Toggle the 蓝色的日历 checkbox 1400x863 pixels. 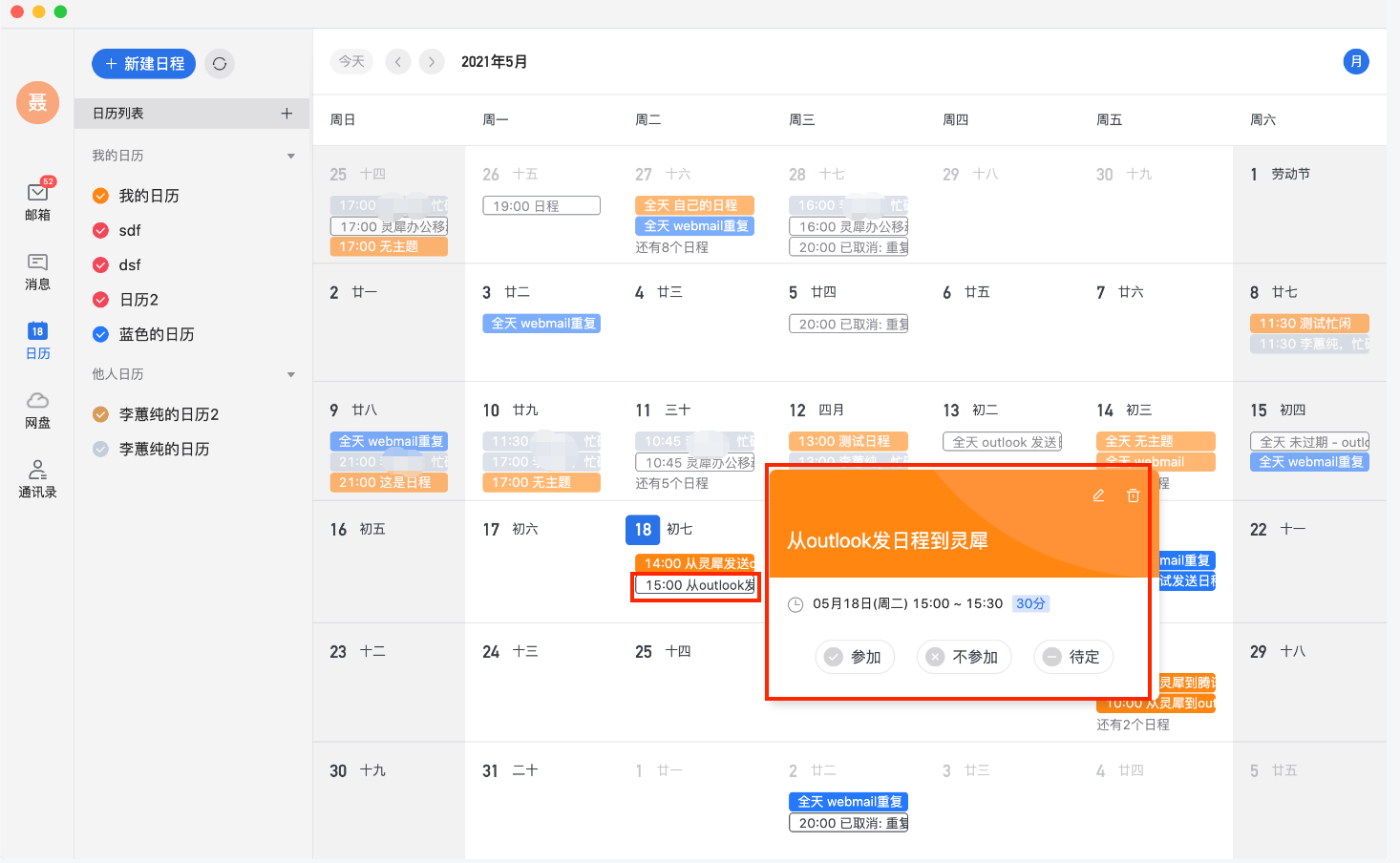[100, 334]
